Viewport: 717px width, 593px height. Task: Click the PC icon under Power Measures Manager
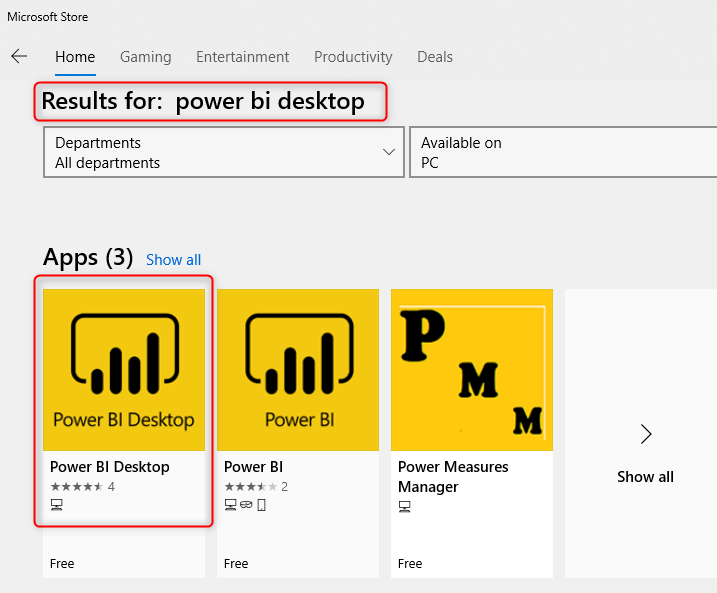[405, 507]
